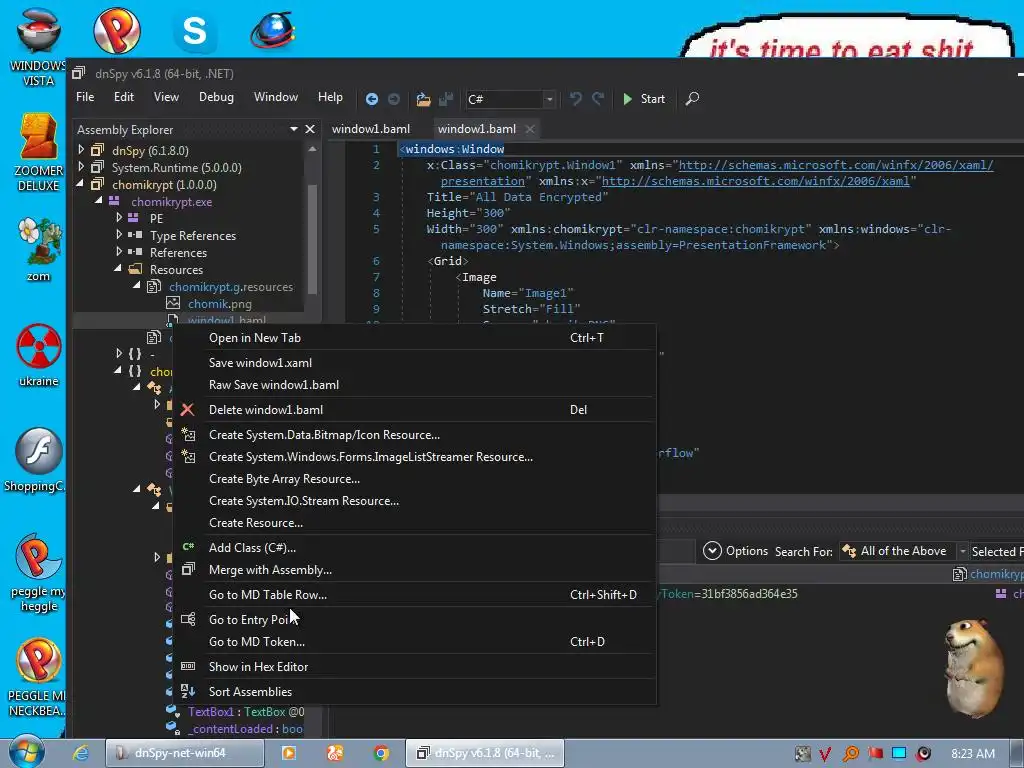This screenshot has height=768, width=1024.
Task: Collapse the Resources folder node
Action: tap(118, 268)
